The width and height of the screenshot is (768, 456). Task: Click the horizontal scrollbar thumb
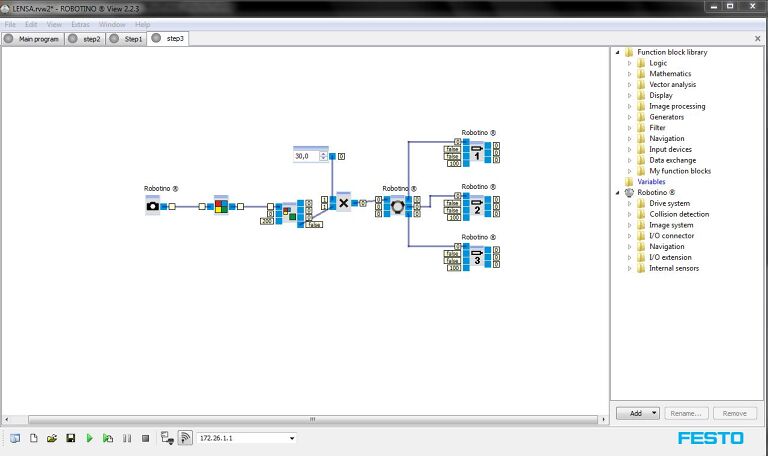312,420
